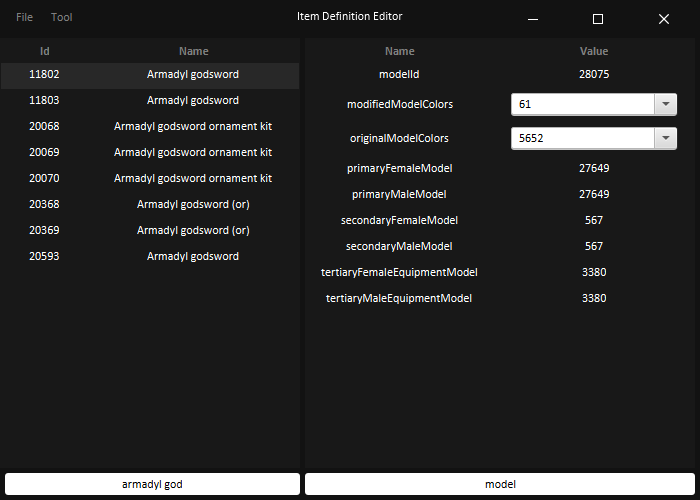Viewport: 700px width, 500px height.
Task: Click the secondaryMaleModel value 567
Action: 594,246
